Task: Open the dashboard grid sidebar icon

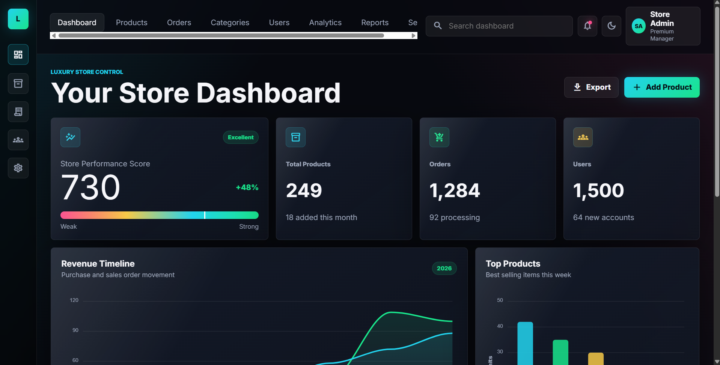Action: (18, 55)
